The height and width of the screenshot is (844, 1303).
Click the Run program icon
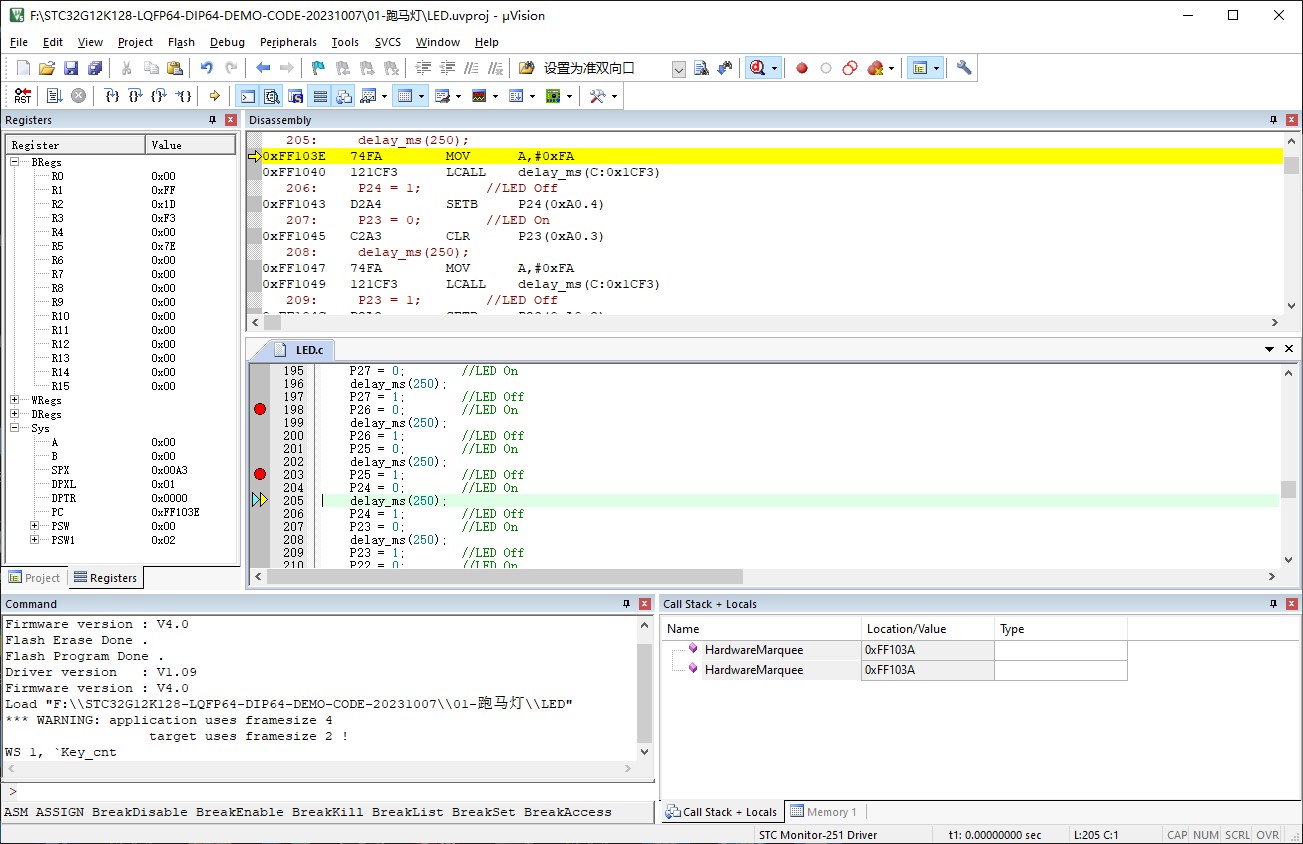[54, 96]
